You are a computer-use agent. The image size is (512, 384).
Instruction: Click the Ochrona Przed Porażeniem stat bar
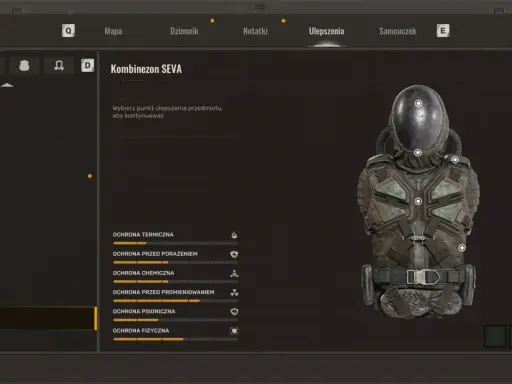(x=176, y=263)
